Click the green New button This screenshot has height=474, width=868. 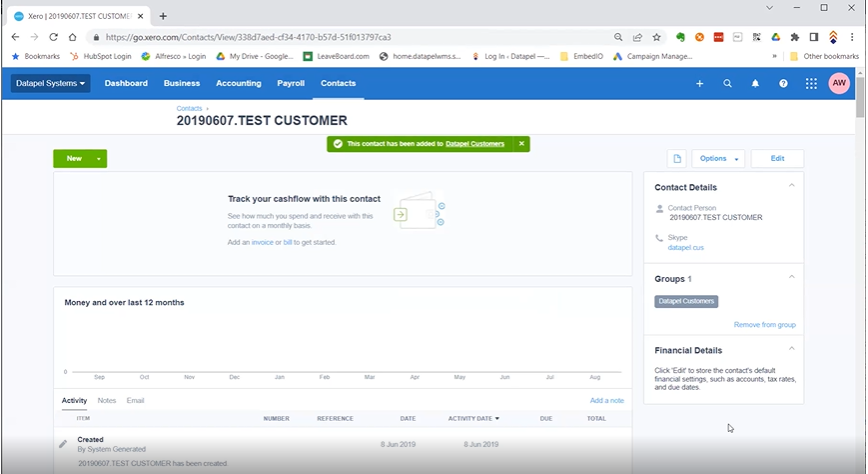pyautogui.click(x=74, y=159)
